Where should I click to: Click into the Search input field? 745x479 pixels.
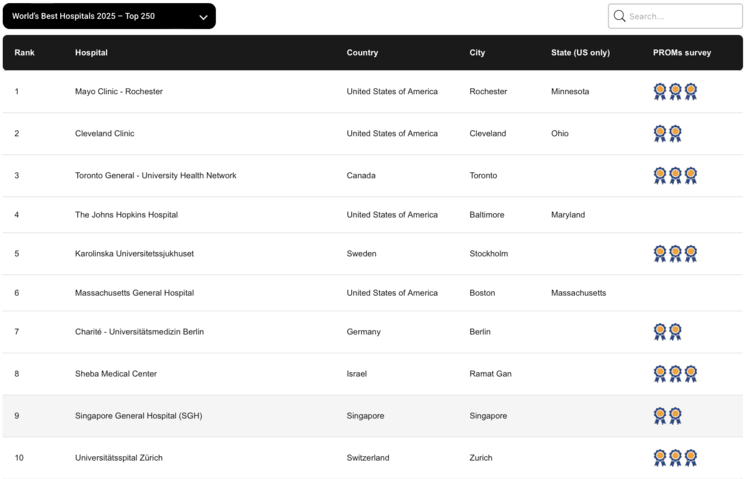coord(682,16)
